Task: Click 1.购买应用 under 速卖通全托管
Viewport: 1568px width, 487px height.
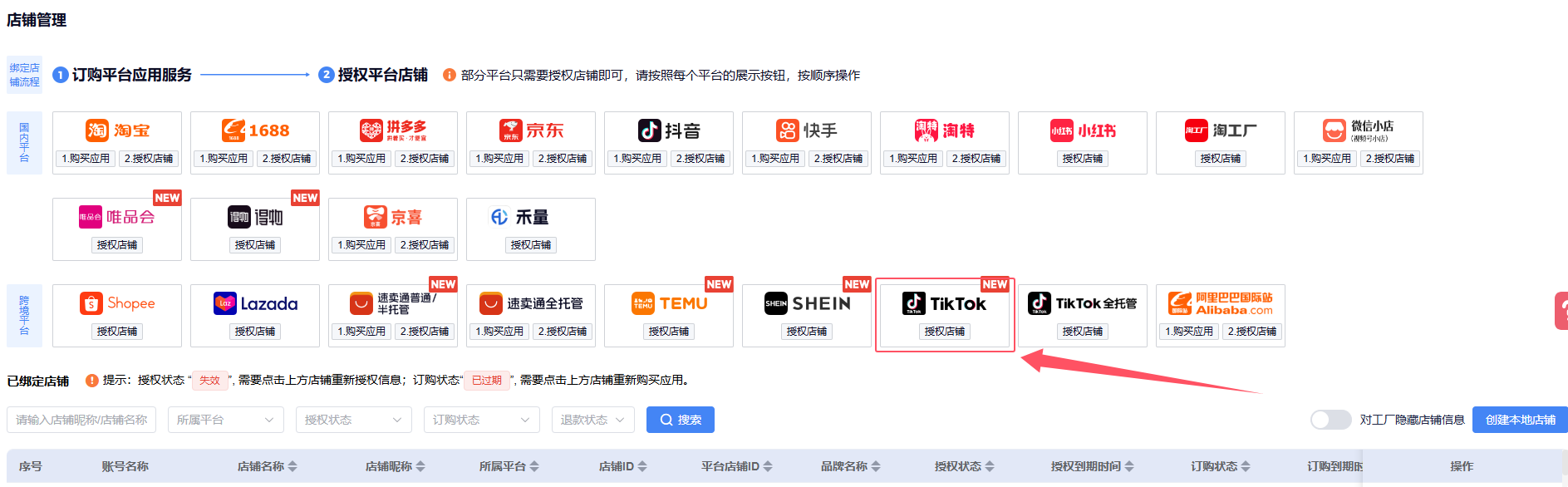Action: (x=499, y=332)
